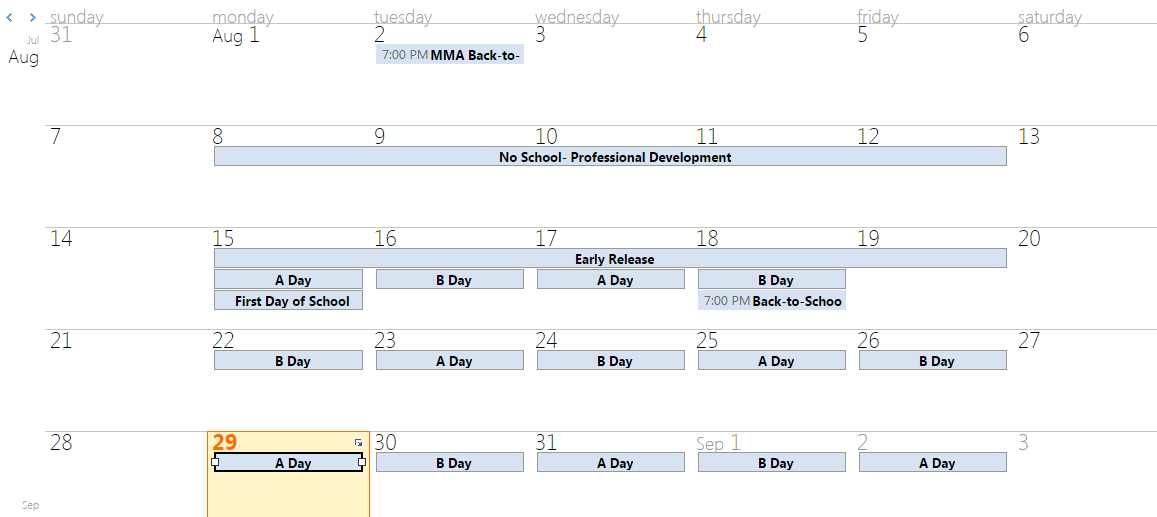Open First Day of School event
The image size is (1157, 517).
click(289, 301)
